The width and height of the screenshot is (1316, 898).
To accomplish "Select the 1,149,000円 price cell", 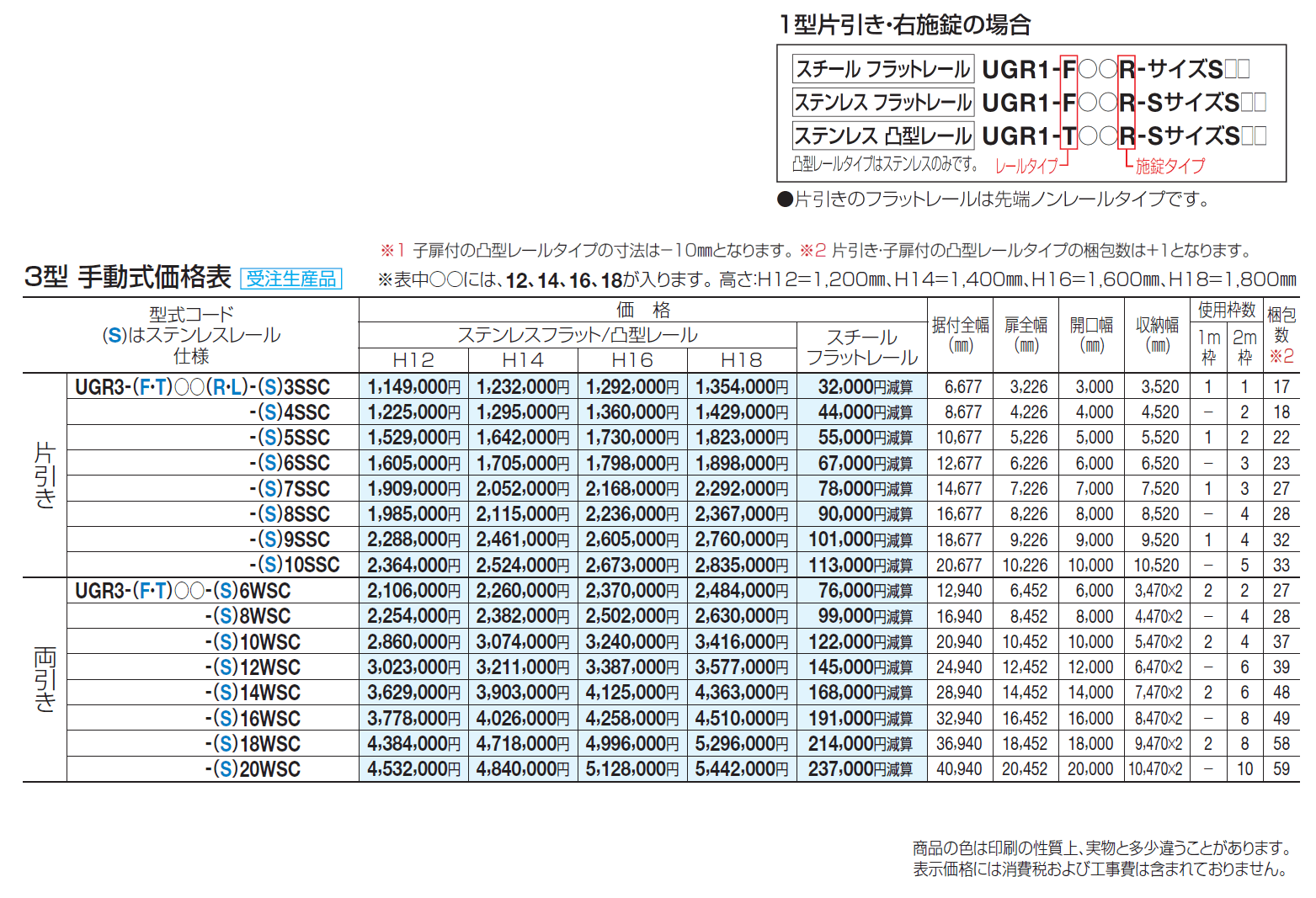I will 413,386.
